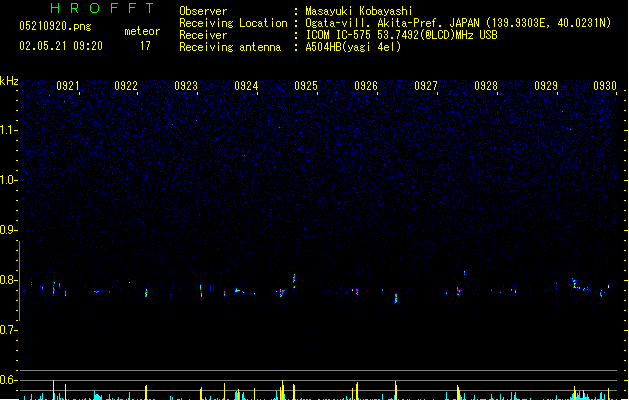Click the meteor count label
Screen dimensions: 629x400
click(x=142, y=31)
